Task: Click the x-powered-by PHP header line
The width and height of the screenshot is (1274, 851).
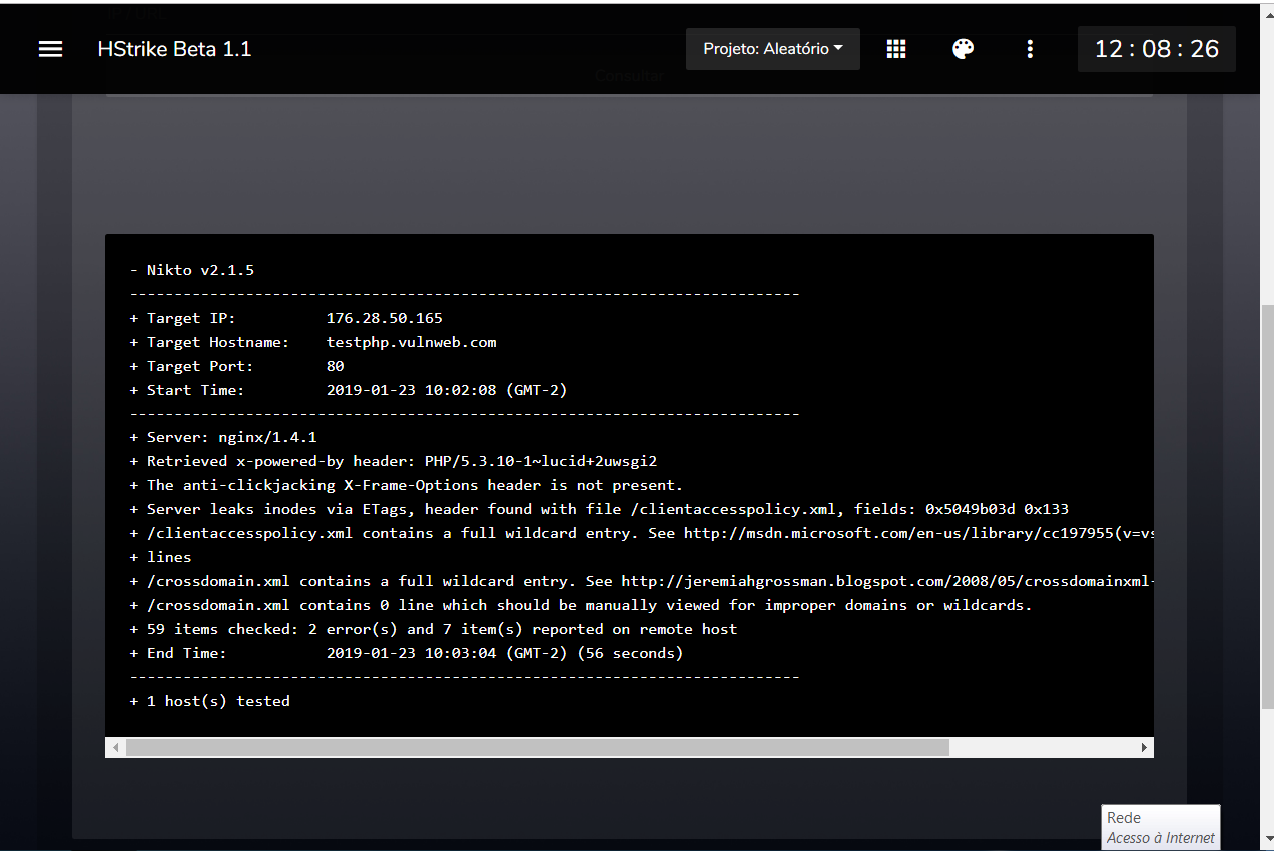Action: pos(394,461)
